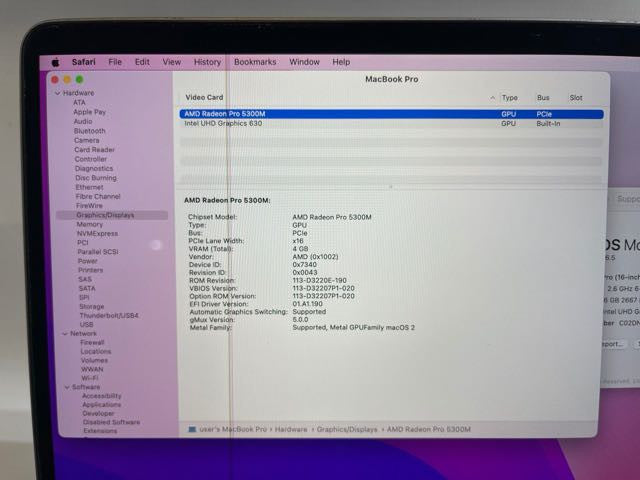Select Camera in the sidebar
640x480 pixels.
[x=87, y=140]
